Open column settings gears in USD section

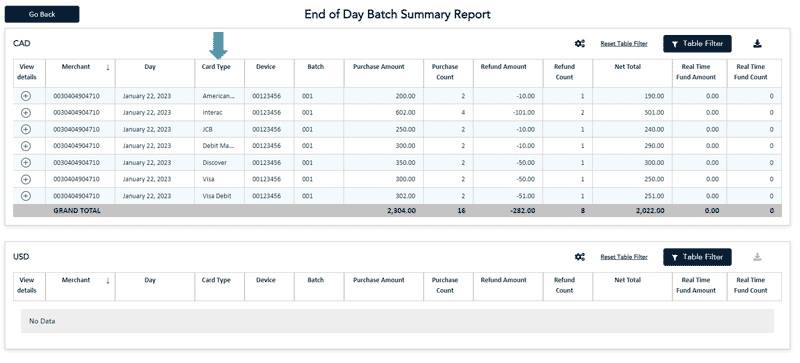[580, 257]
